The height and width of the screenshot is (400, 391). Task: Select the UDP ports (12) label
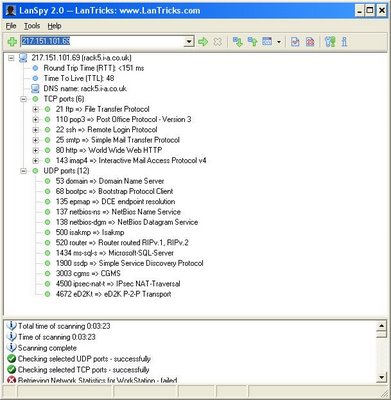[x=66, y=171]
